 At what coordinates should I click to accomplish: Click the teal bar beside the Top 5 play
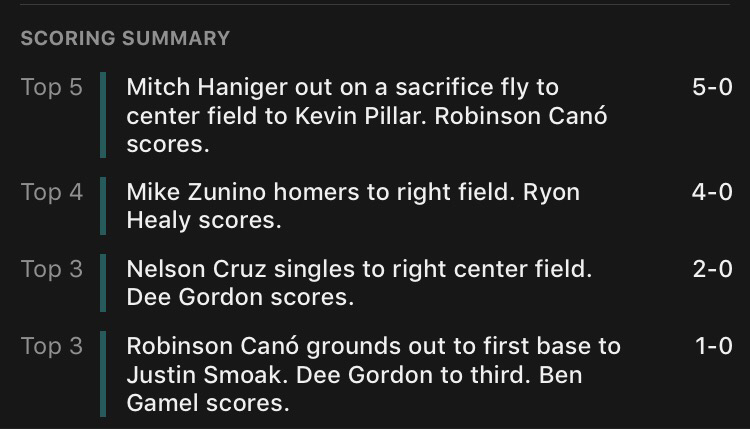103,115
